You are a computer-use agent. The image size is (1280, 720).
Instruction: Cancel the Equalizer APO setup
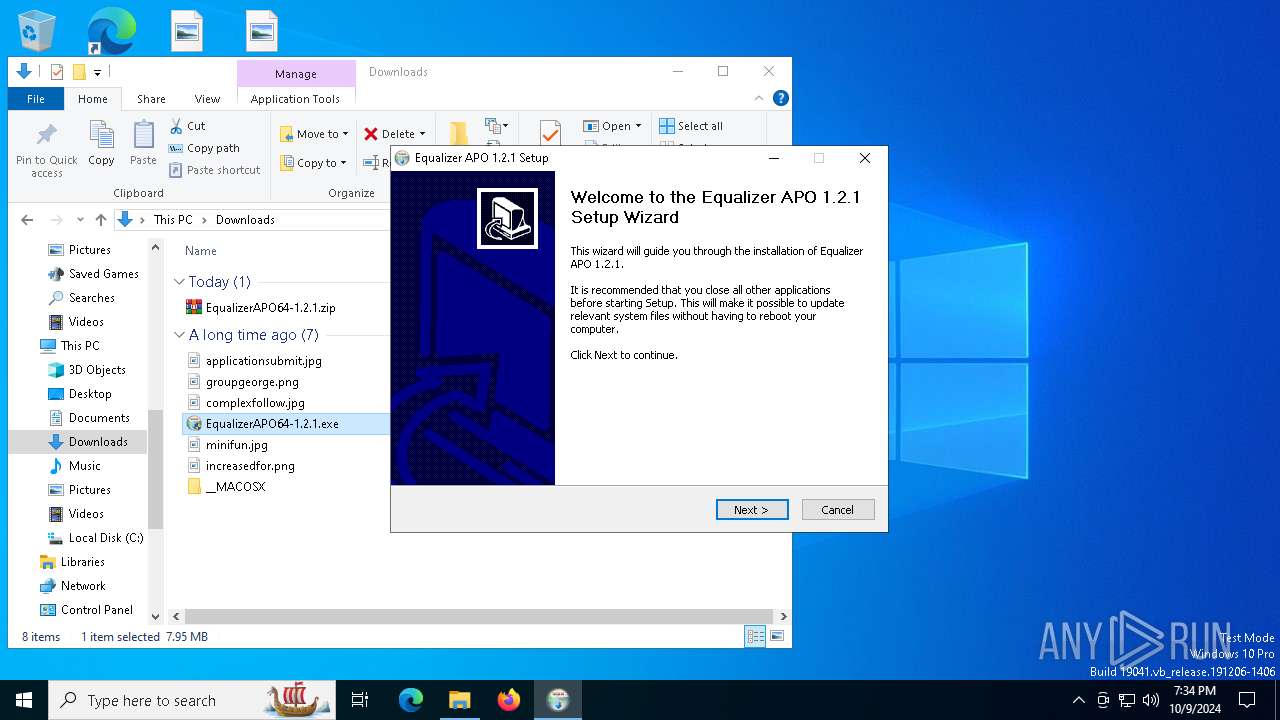[x=838, y=510]
